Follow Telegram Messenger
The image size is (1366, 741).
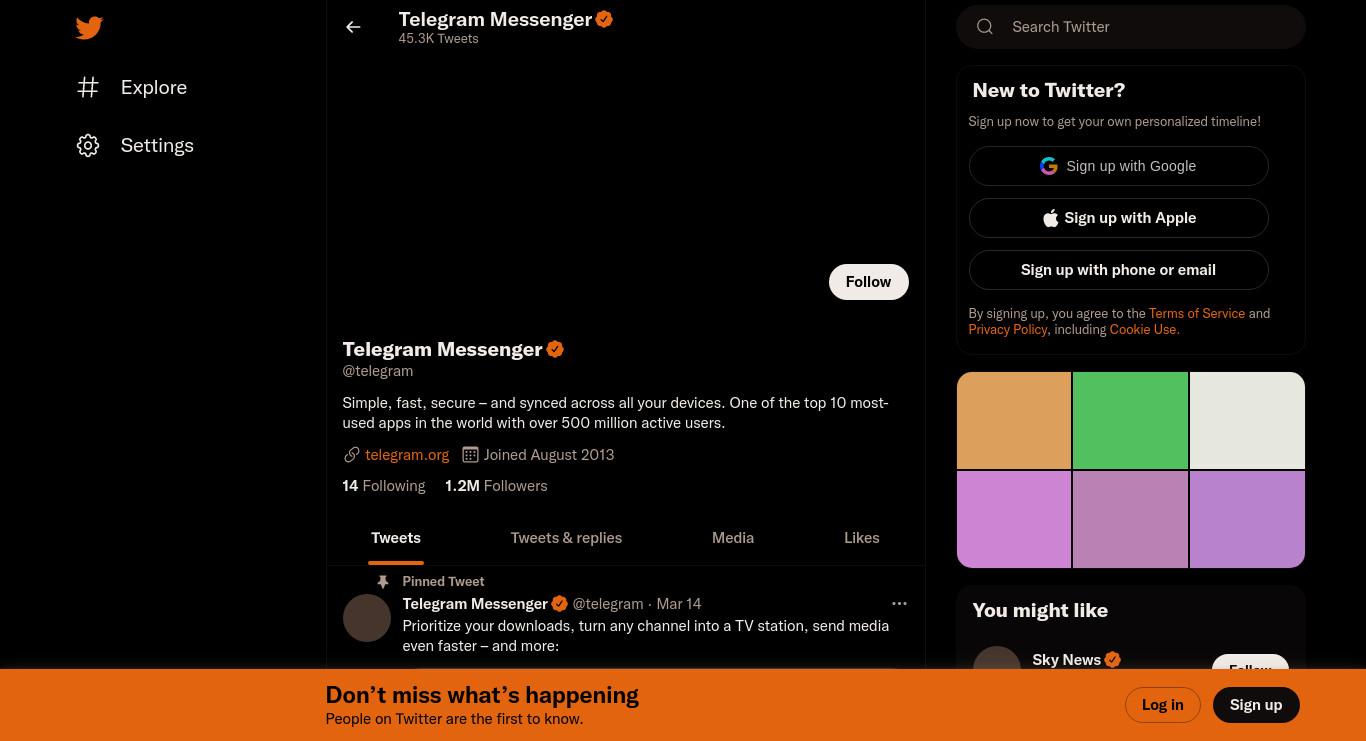point(868,282)
